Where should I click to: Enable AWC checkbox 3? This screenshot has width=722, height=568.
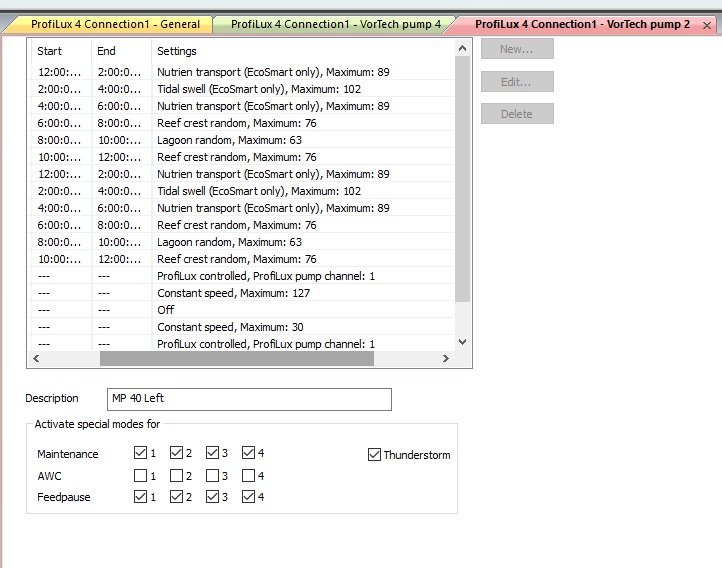(x=212, y=475)
